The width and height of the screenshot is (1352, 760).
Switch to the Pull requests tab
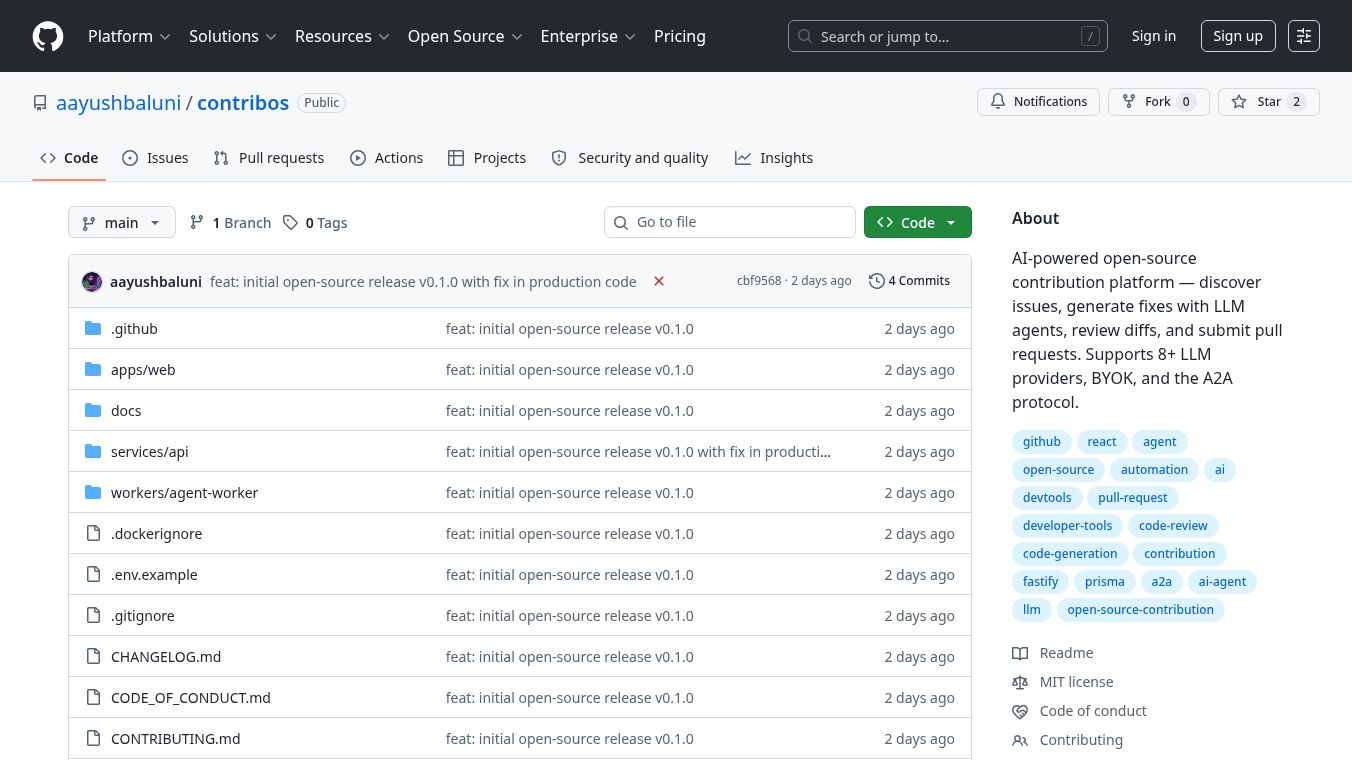269,158
